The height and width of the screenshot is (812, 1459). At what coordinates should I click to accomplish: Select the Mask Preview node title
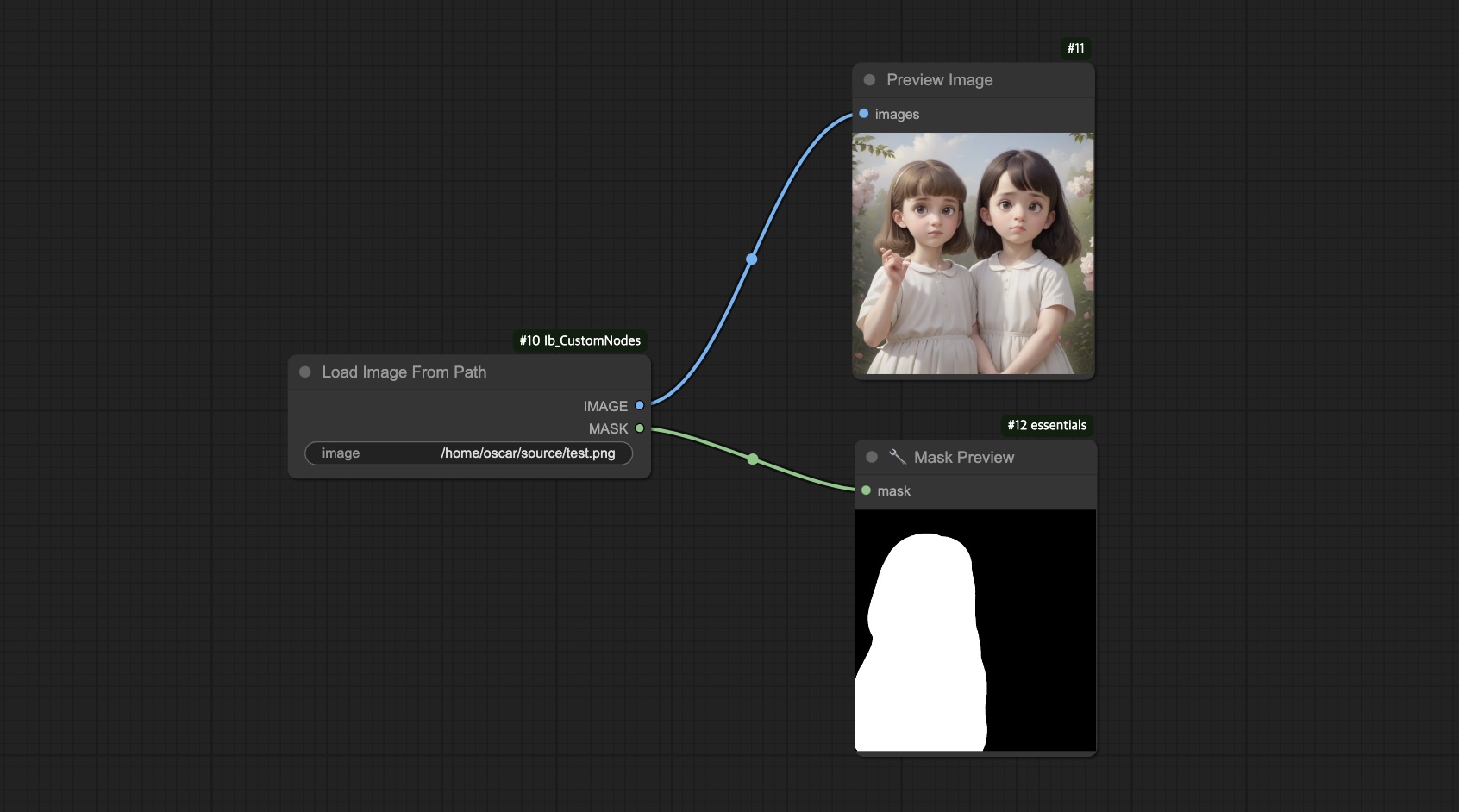point(964,458)
